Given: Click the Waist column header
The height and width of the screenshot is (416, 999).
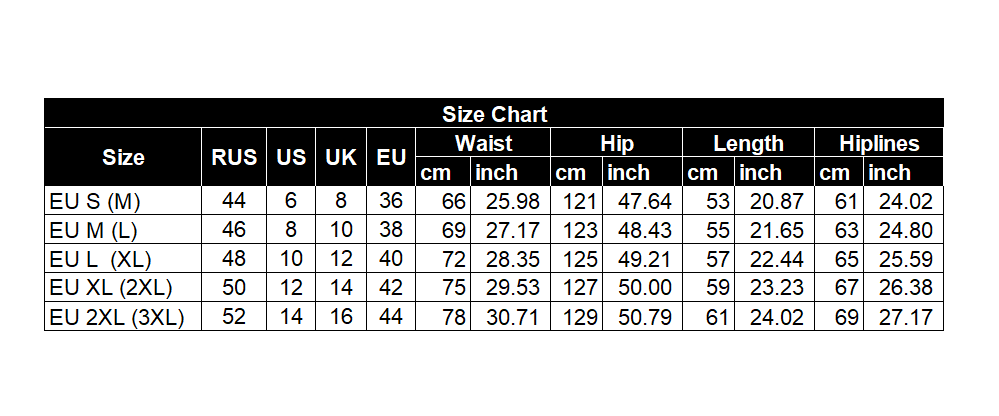Looking at the screenshot, I should click(483, 143).
